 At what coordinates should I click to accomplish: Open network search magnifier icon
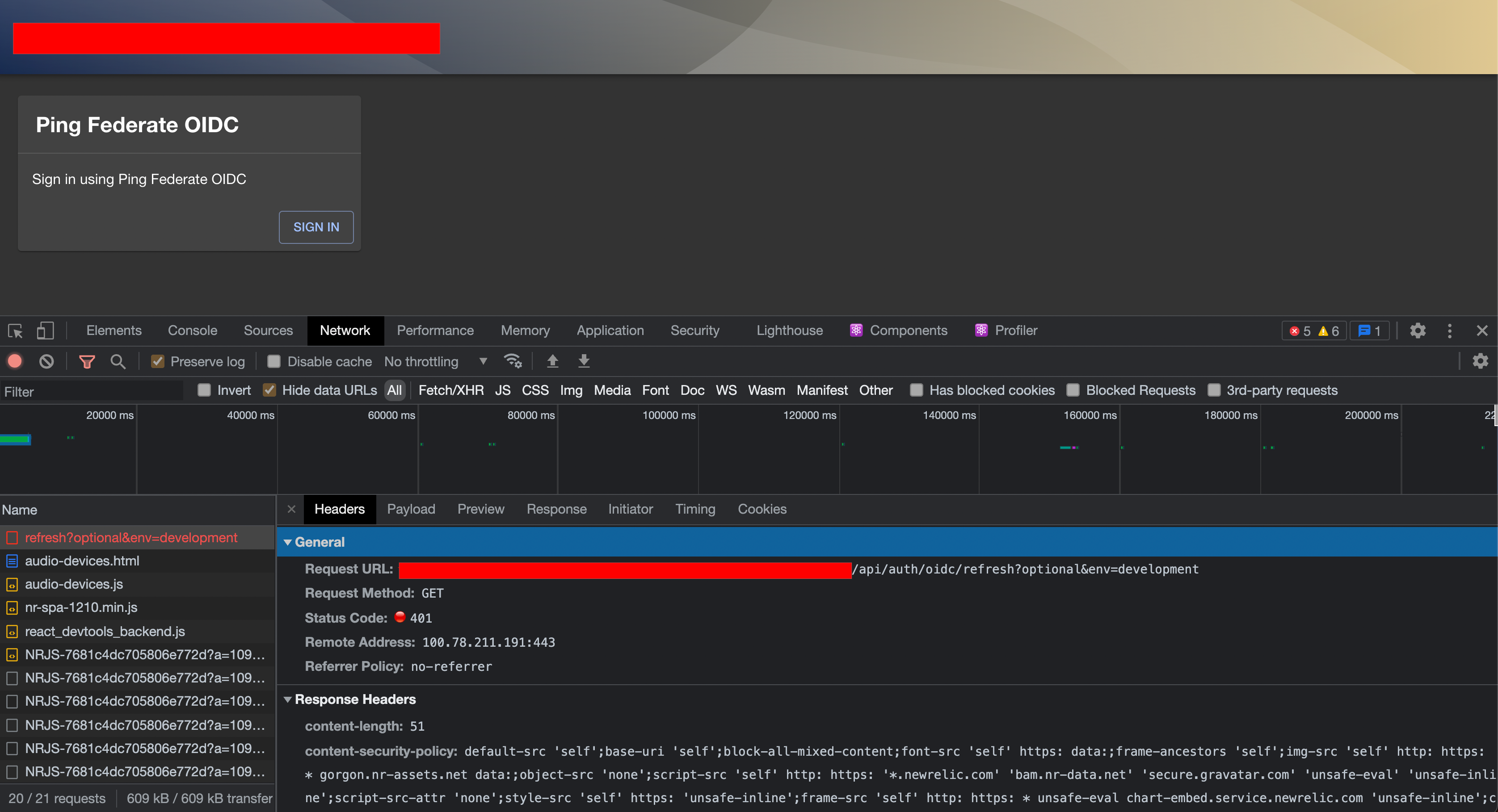tap(118, 361)
